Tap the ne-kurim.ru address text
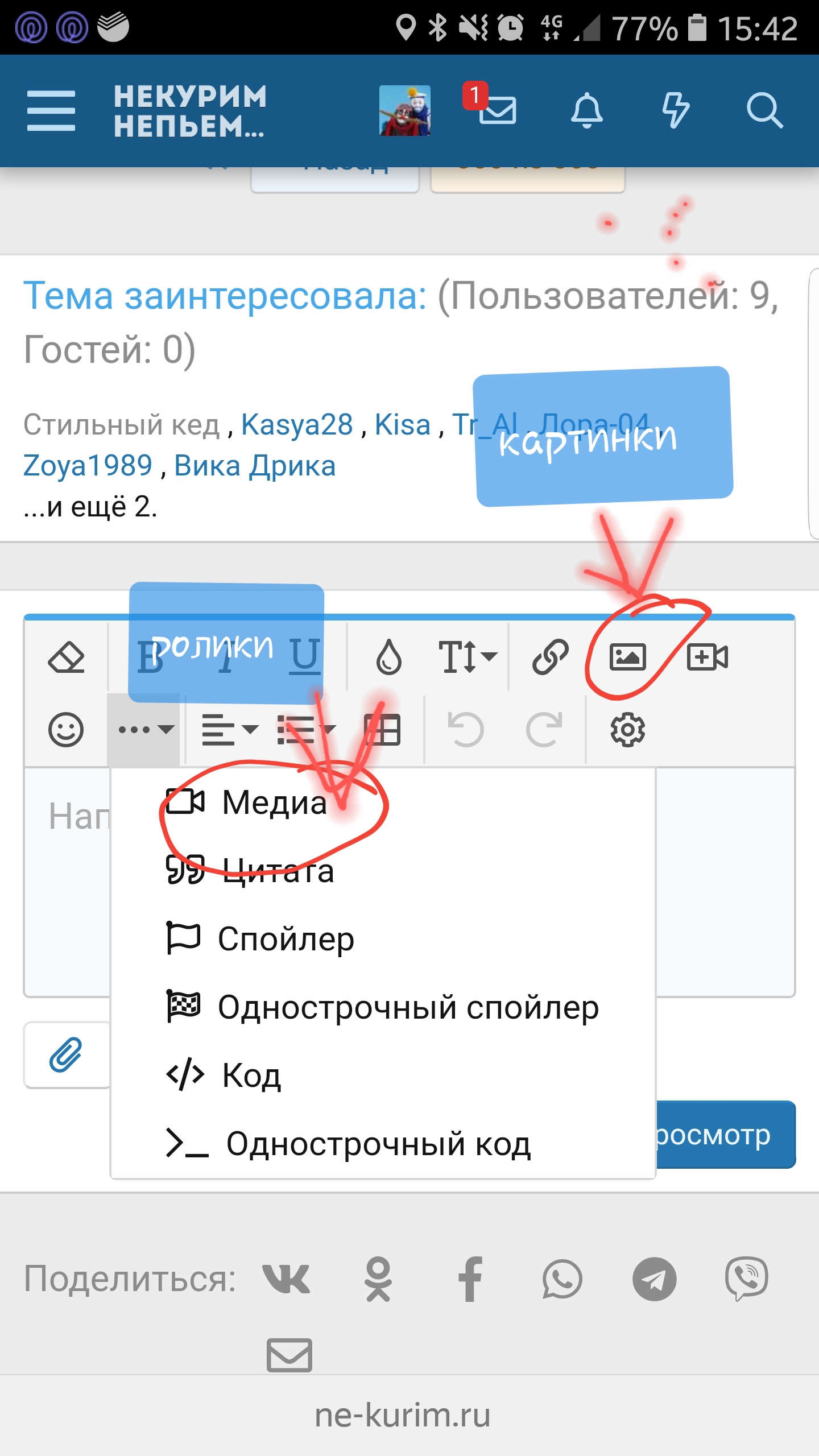The height and width of the screenshot is (1456, 819). 403,1416
